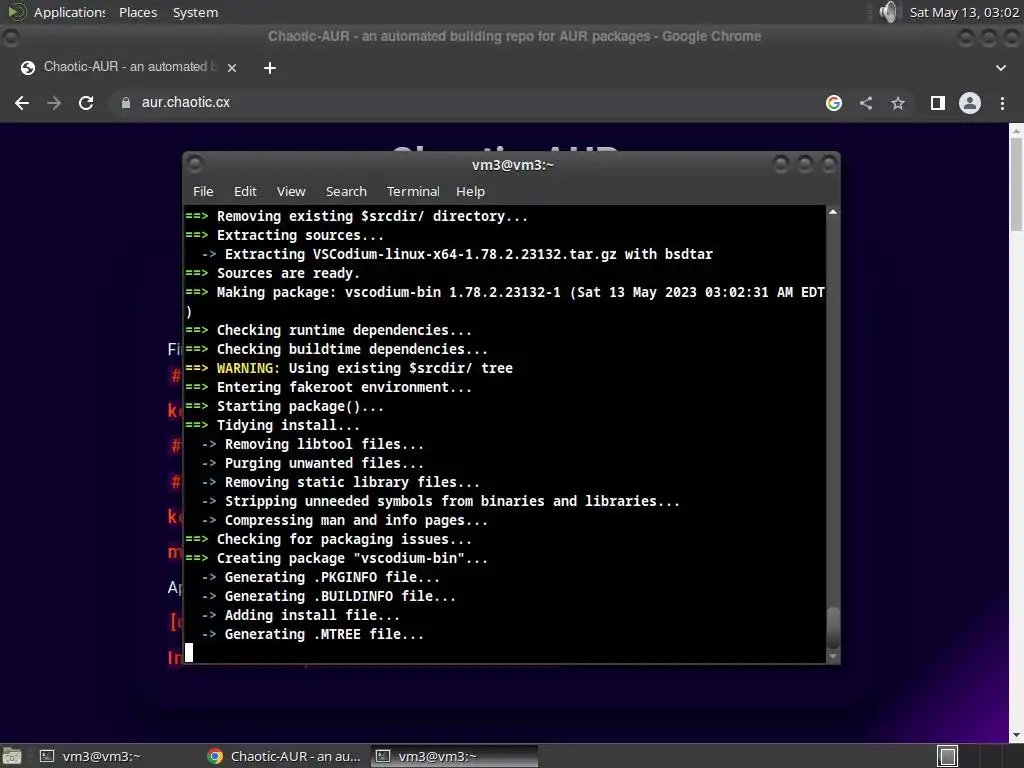This screenshot has height=768, width=1024.
Task: Click WARNING line in terminal output
Action: point(349,368)
